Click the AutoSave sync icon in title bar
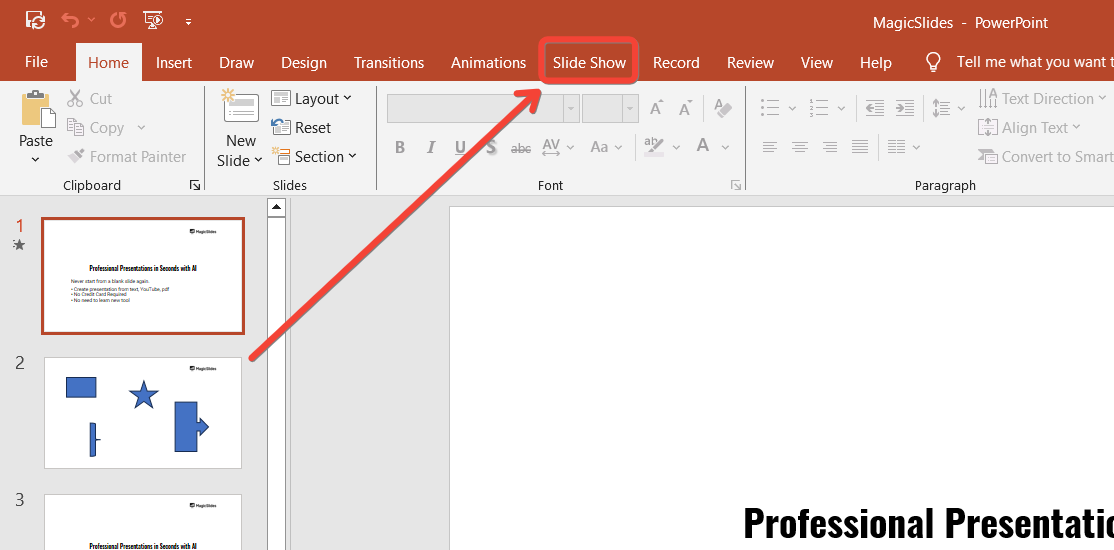Screen dimensions: 1114x550 [36, 21]
